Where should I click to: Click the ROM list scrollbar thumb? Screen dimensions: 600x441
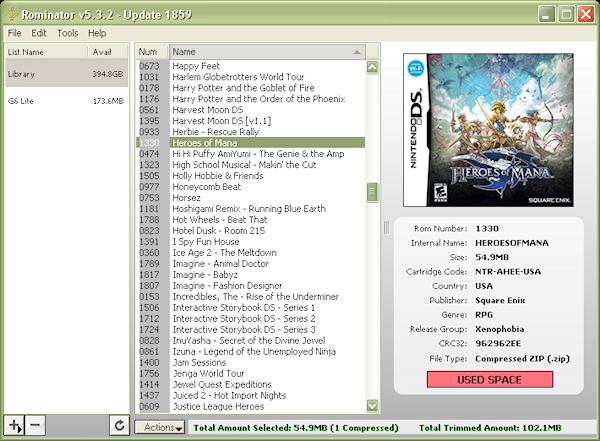click(373, 191)
